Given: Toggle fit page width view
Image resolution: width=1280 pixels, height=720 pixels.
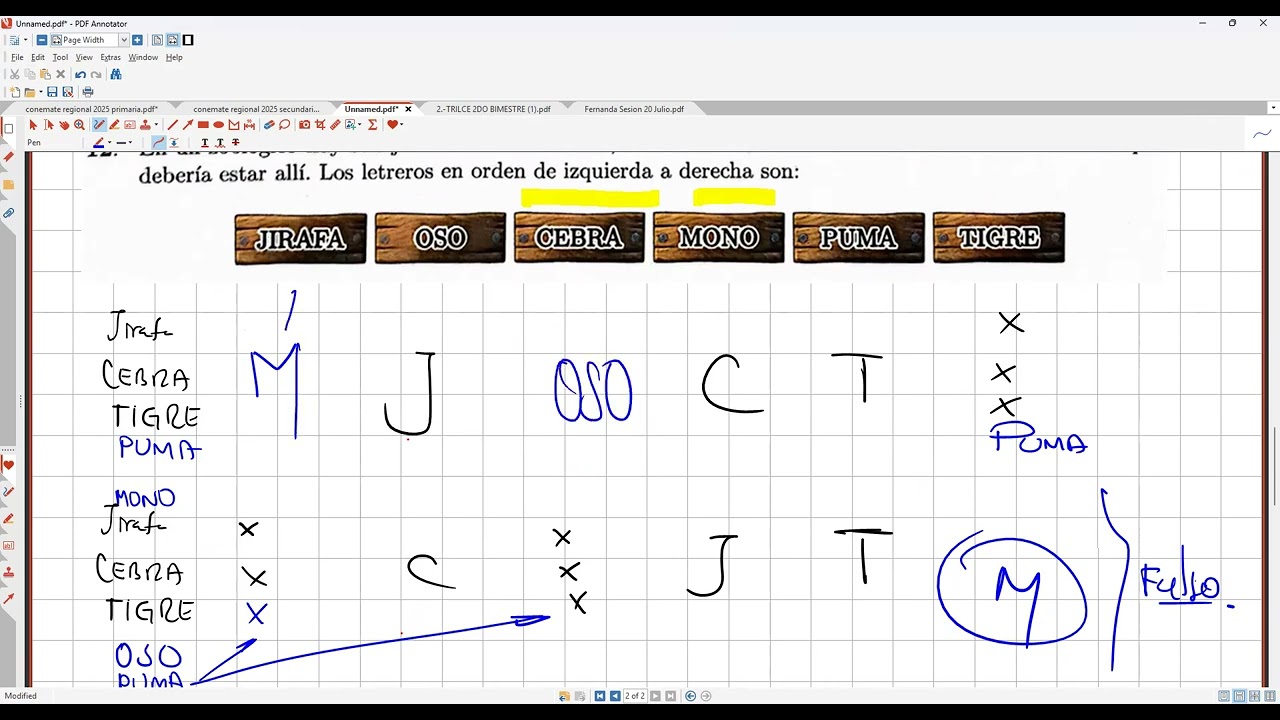Looking at the screenshot, I should click(173, 40).
